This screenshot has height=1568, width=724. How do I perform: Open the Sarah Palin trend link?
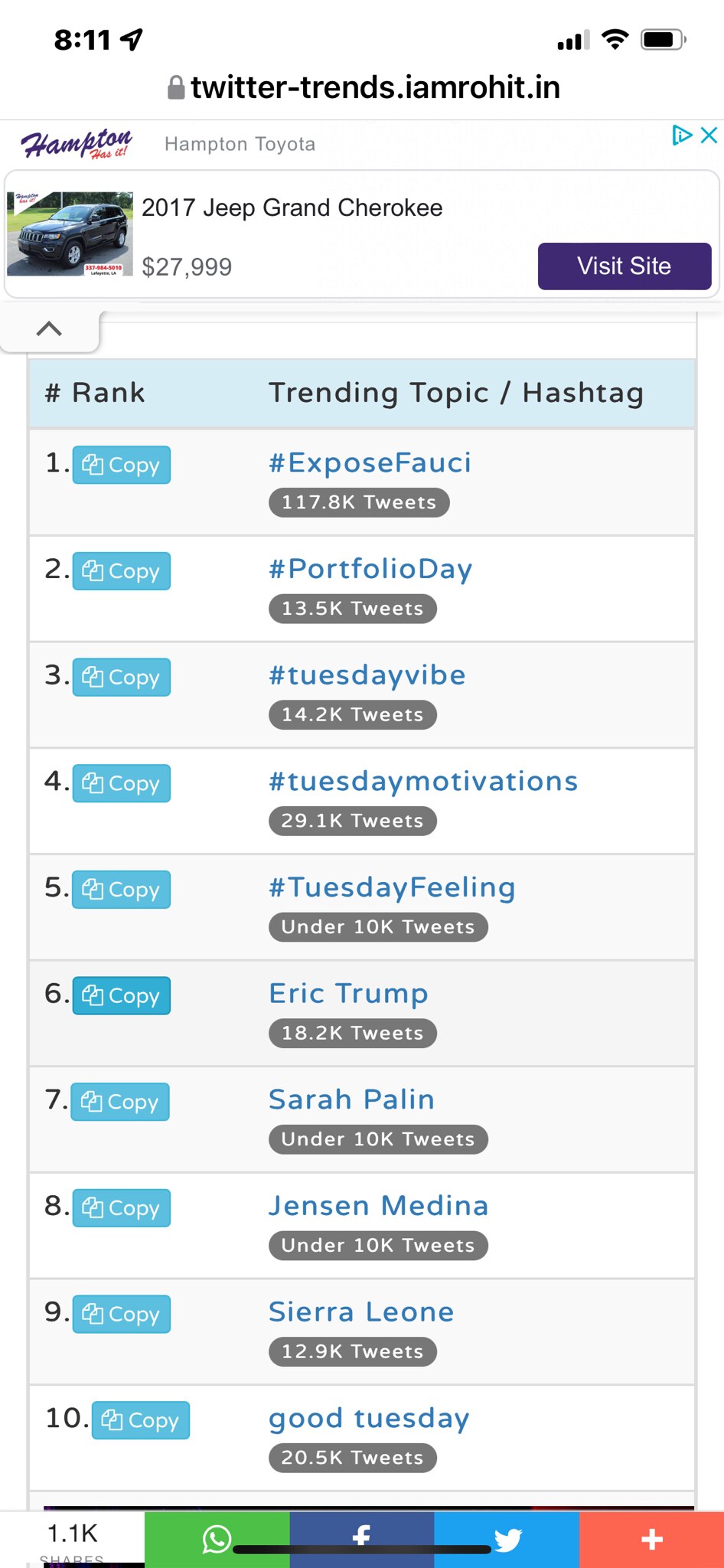point(351,1100)
